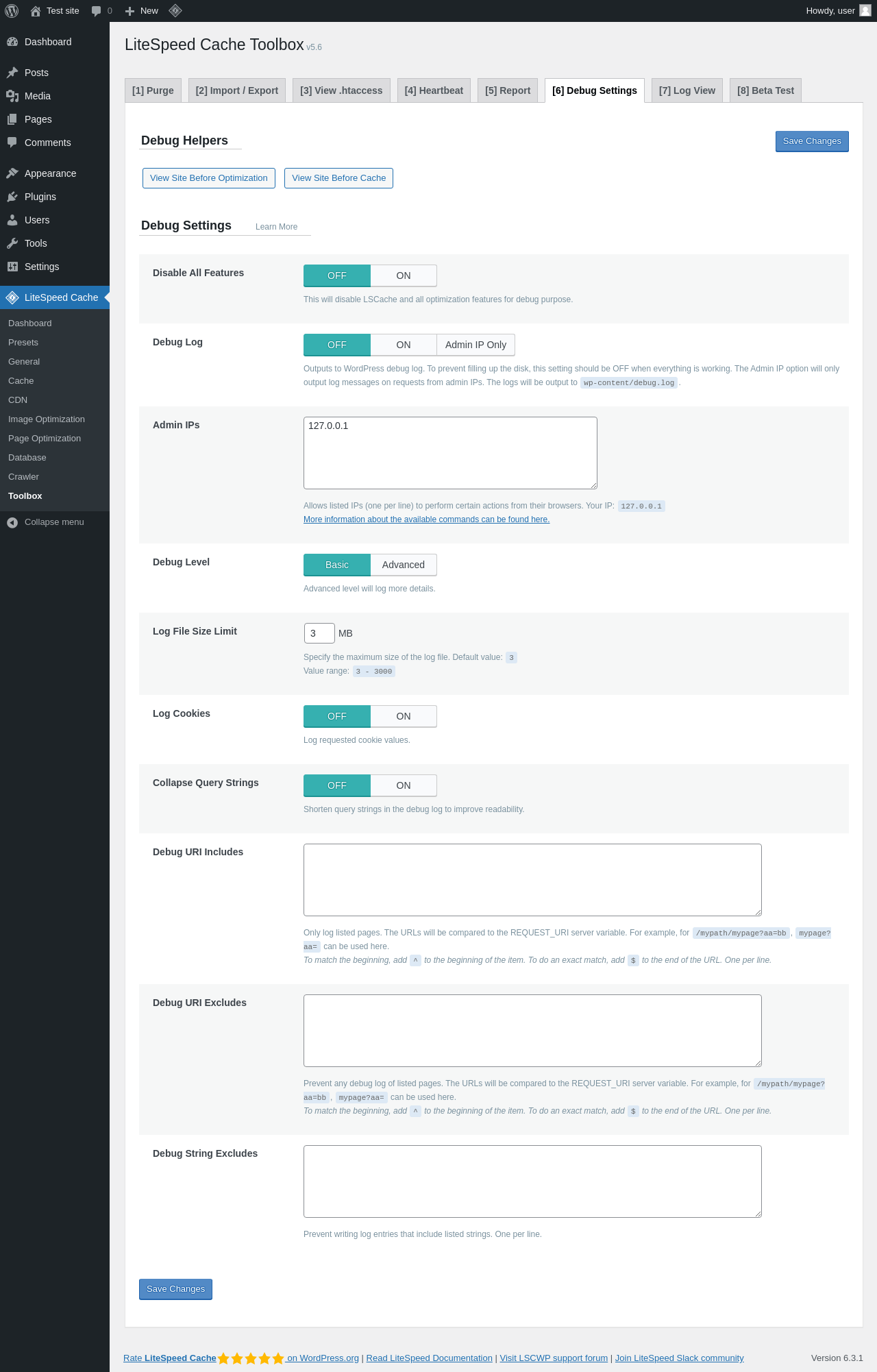The image size is (877, 1372).
Task: Click the Debug String Excludes text area
Action: click(x=532, y=1181)
